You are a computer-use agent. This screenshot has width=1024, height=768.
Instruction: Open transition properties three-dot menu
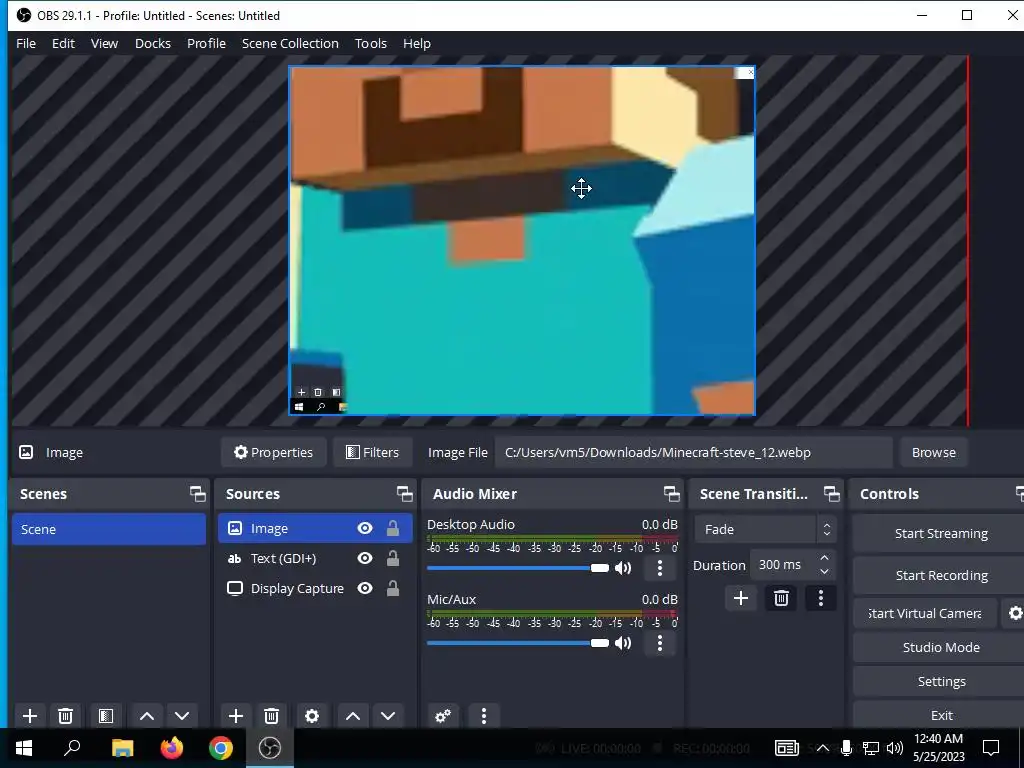pyautogui.click(x=821, y=598)
